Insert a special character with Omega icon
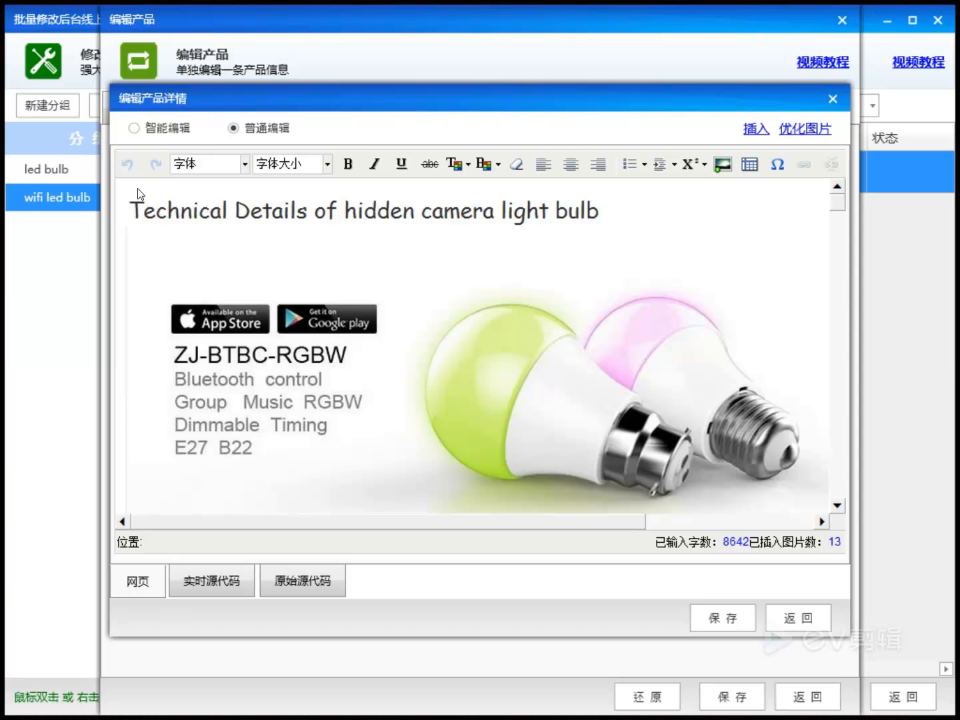Screen dimensions: 960x720 (x=777, y=164)
